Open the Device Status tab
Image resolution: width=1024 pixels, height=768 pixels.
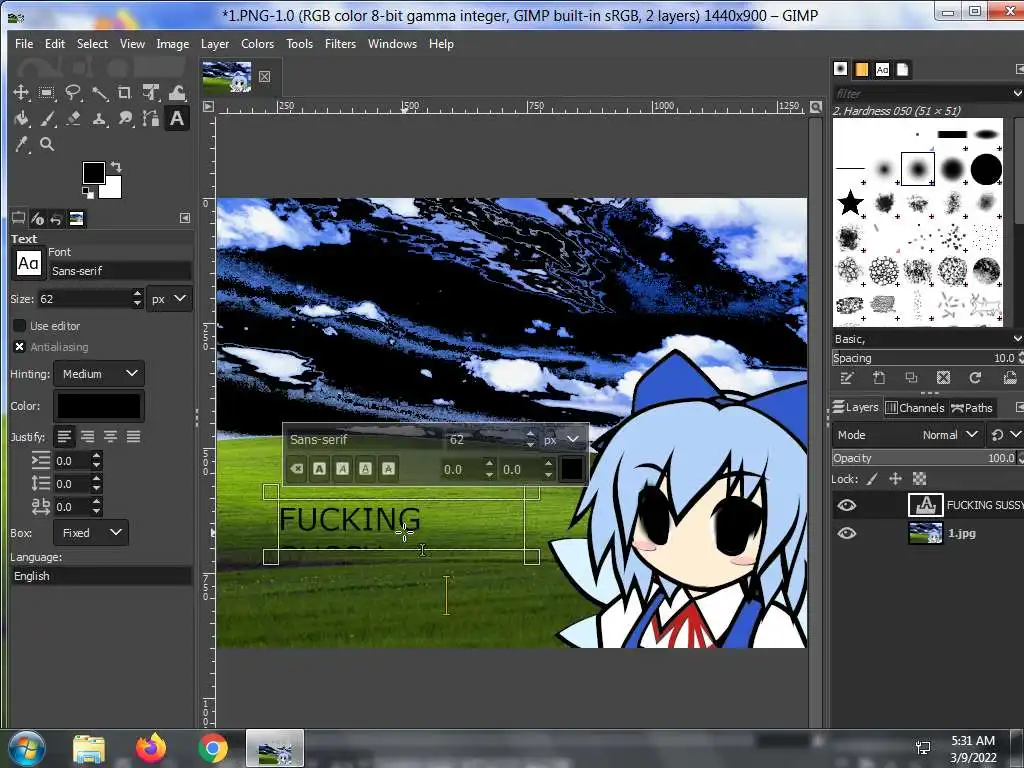pos(37,219)
